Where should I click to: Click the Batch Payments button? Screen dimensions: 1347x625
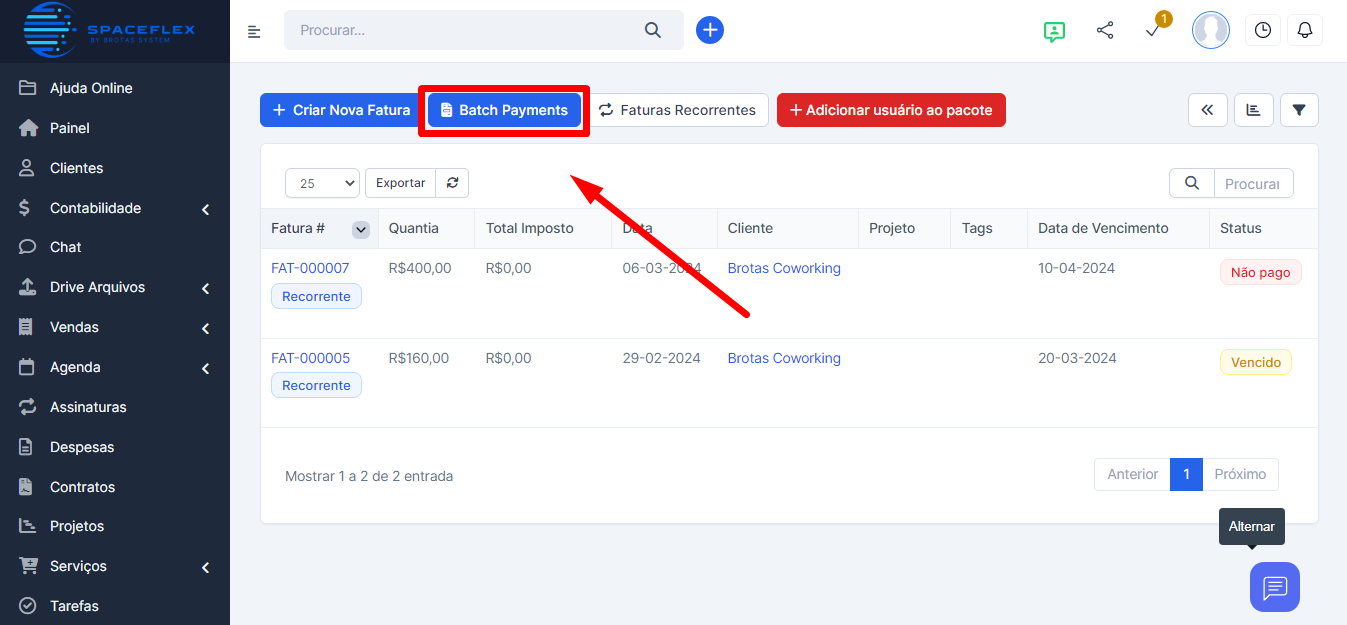(504, 110)
